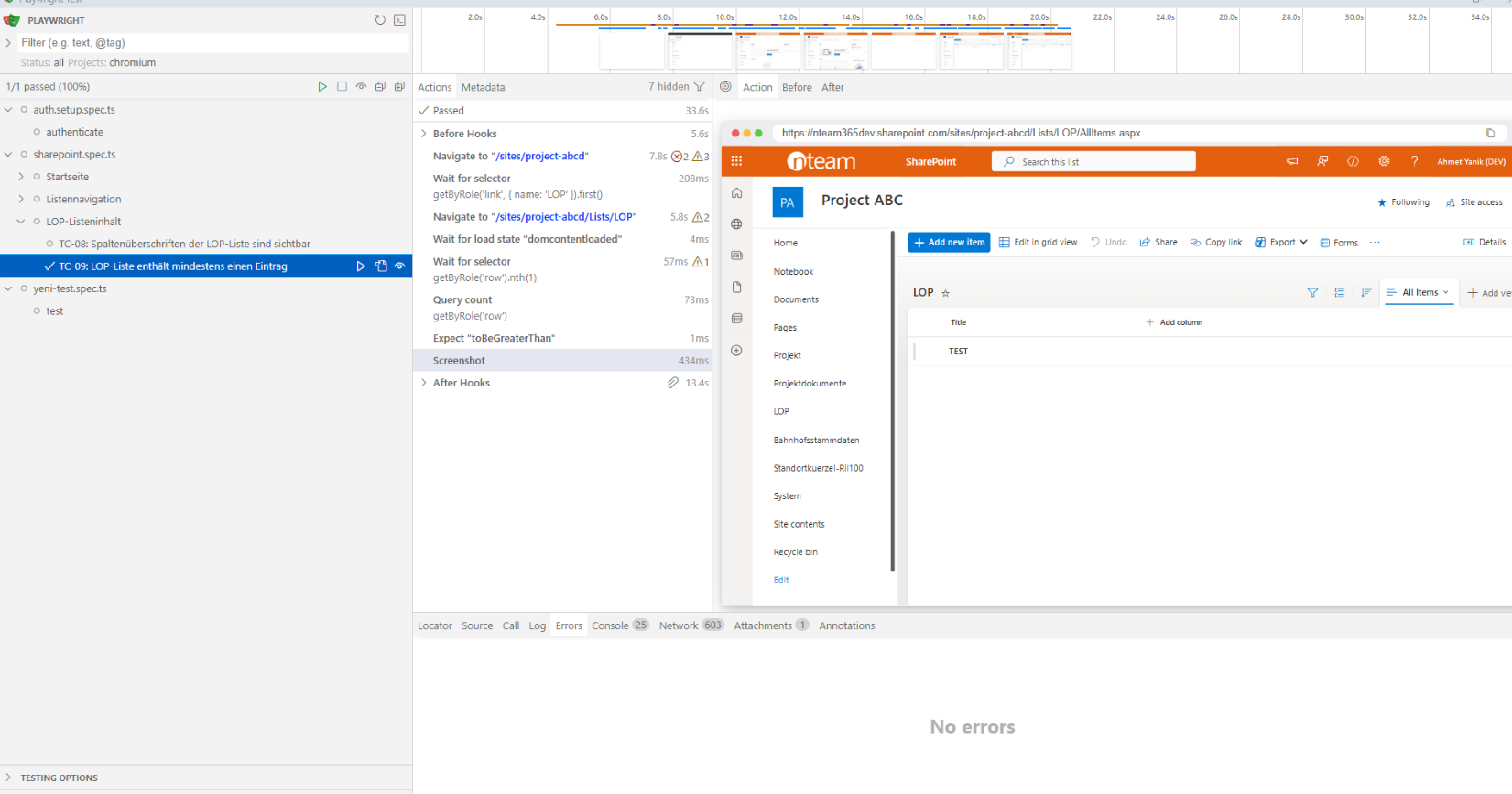
Task: Open the feedback chat icon in the SharePoint header
Action: coord(1322,161)
